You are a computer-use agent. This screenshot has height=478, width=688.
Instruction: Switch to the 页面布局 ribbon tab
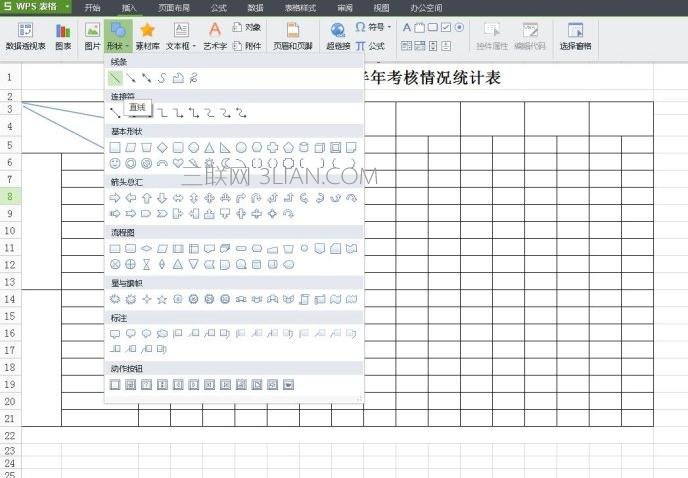tap(174, 7)
